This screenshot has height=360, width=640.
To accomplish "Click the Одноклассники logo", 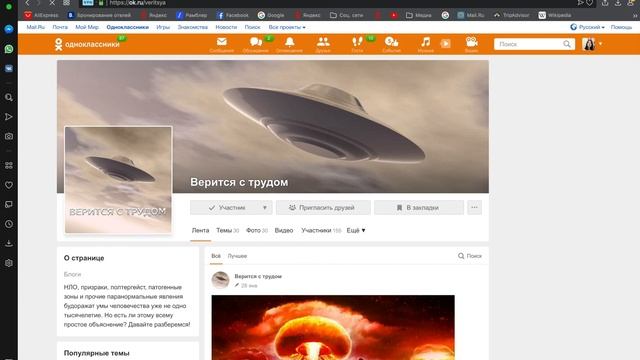I will click(87, 44).
